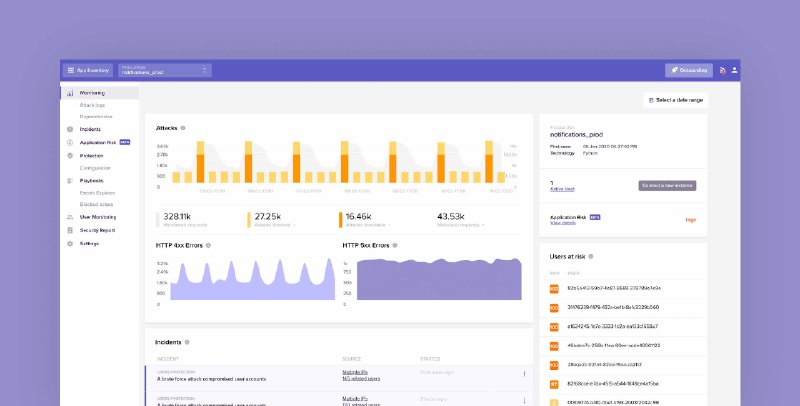Image resolution: width=800 pixels, height=406 pixels.
Task: Click the notifications_prod title in details card
Action: [x=576, y=135]
